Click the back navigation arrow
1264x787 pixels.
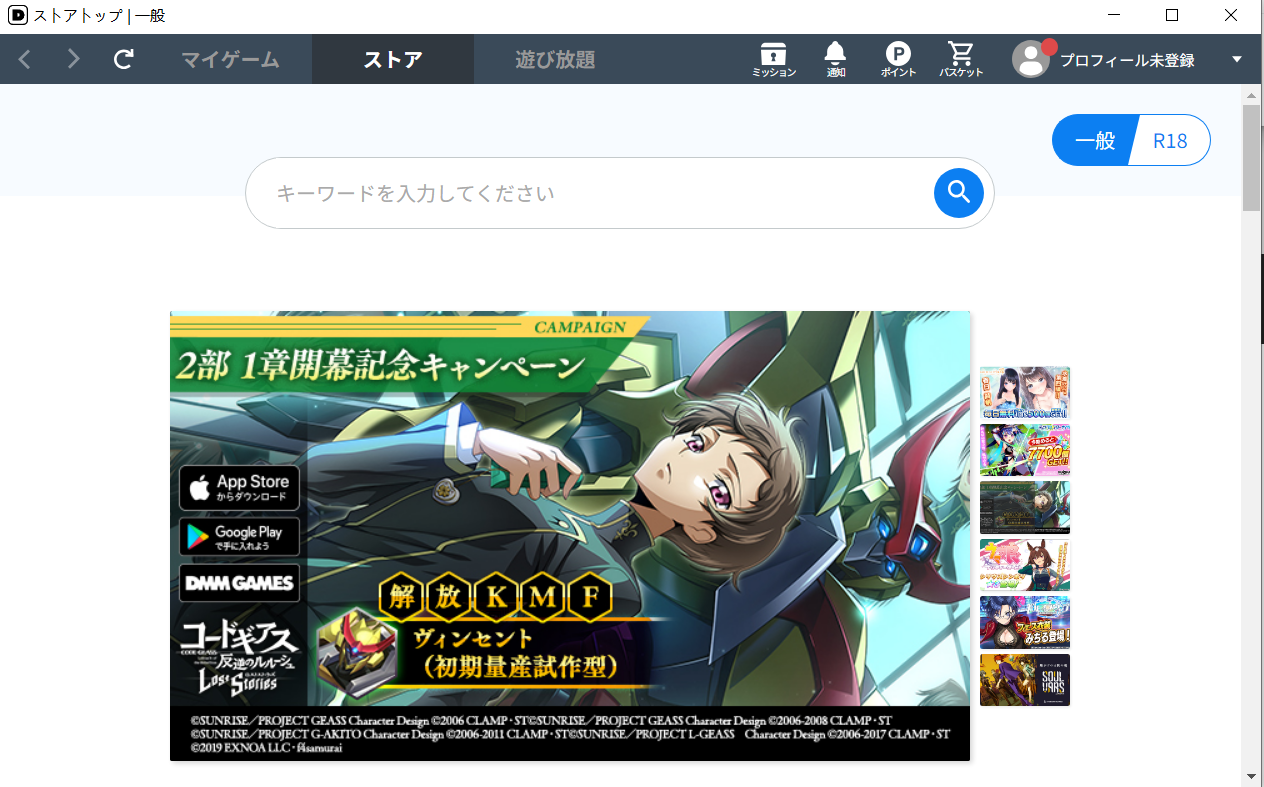[25, 60]
